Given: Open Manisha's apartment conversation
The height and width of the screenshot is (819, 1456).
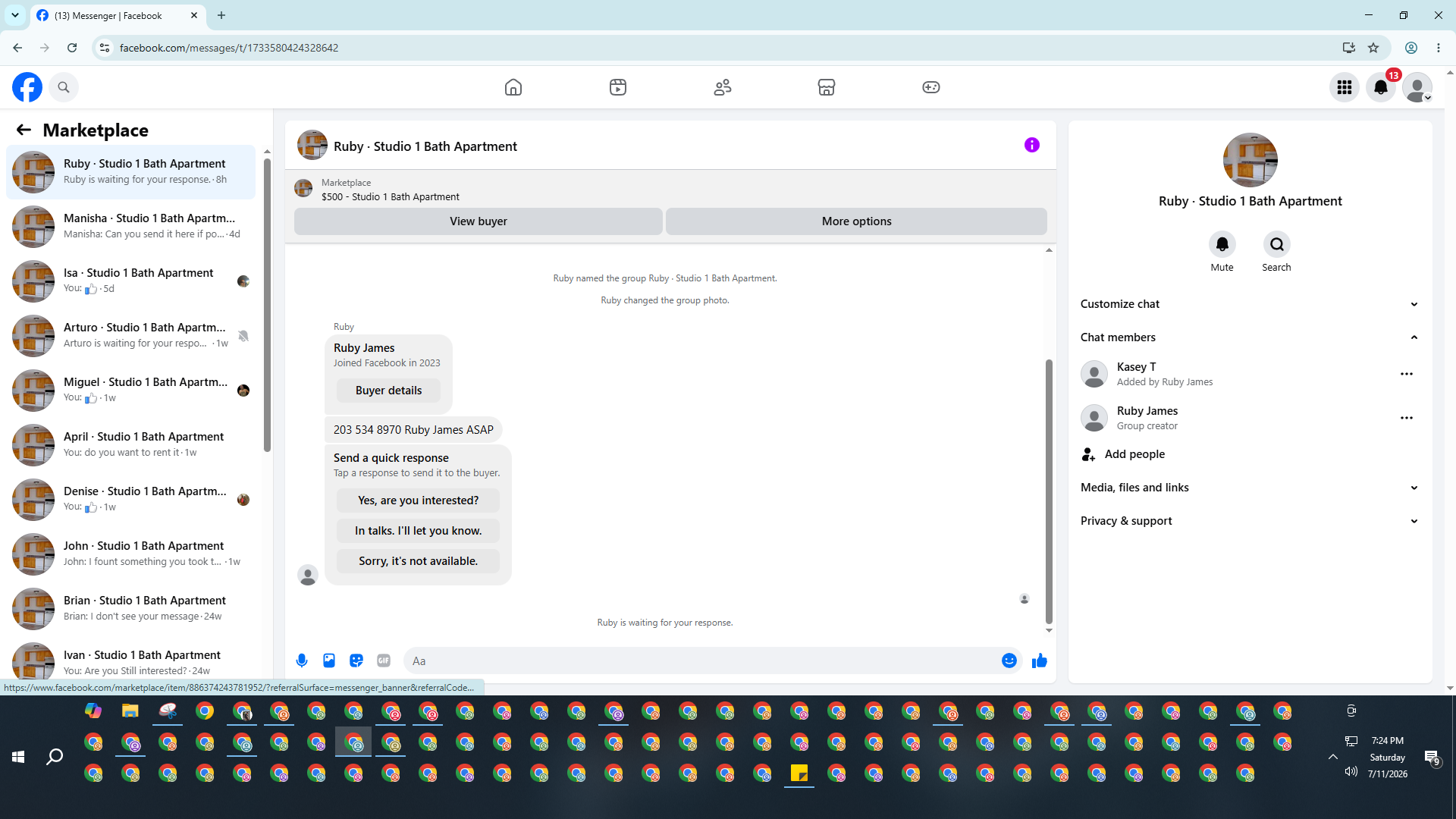Looking at the screenshot, I should pyautogui.click(x=130, y=227).
